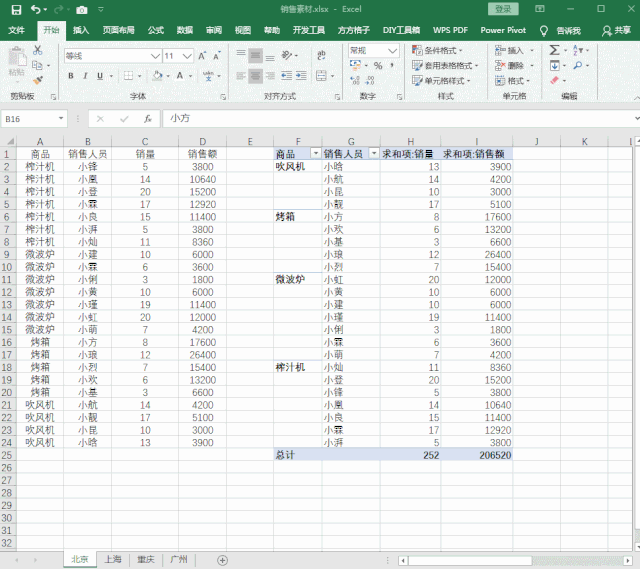
Task: Switch to 插入 ribbon tab
Action: (81, 30)
